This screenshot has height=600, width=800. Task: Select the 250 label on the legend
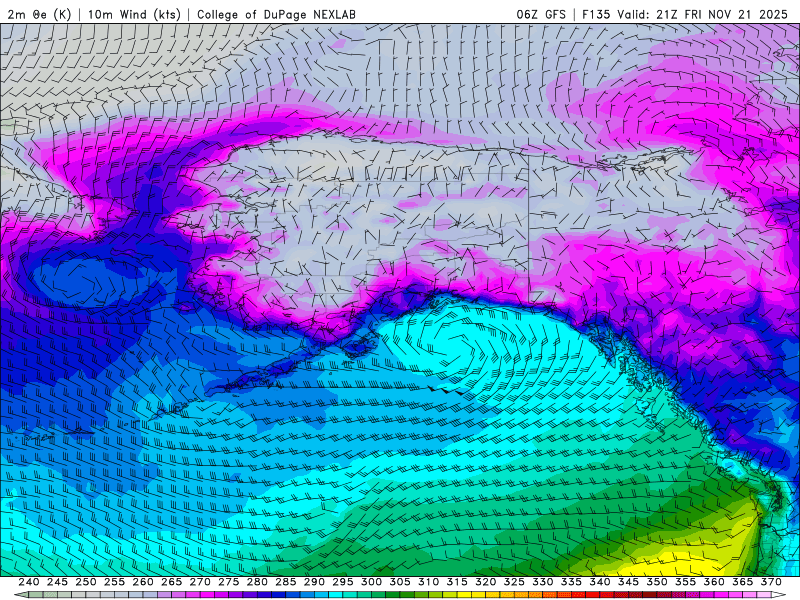86,582
